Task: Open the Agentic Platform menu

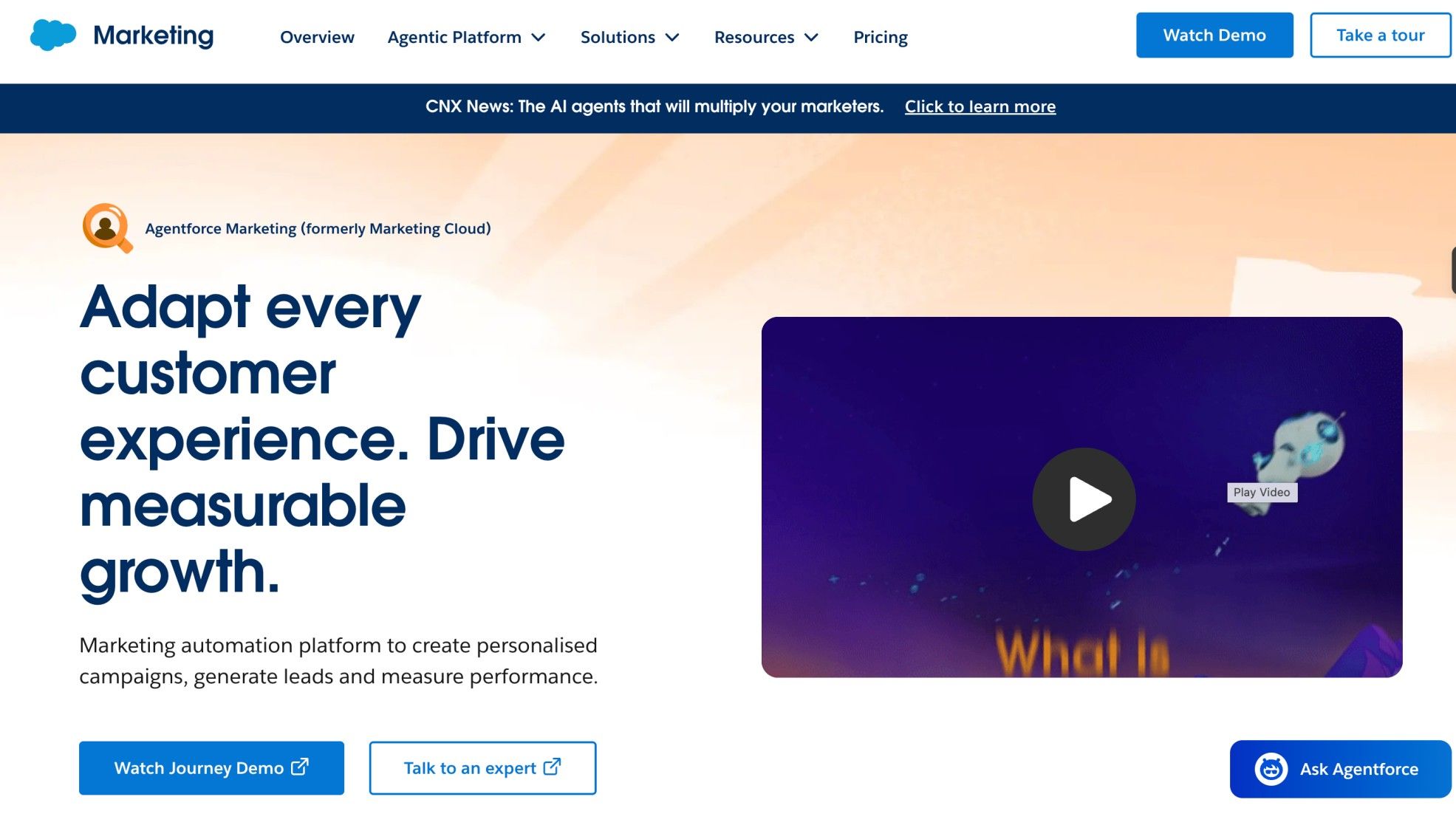Action: pos(466,37)
